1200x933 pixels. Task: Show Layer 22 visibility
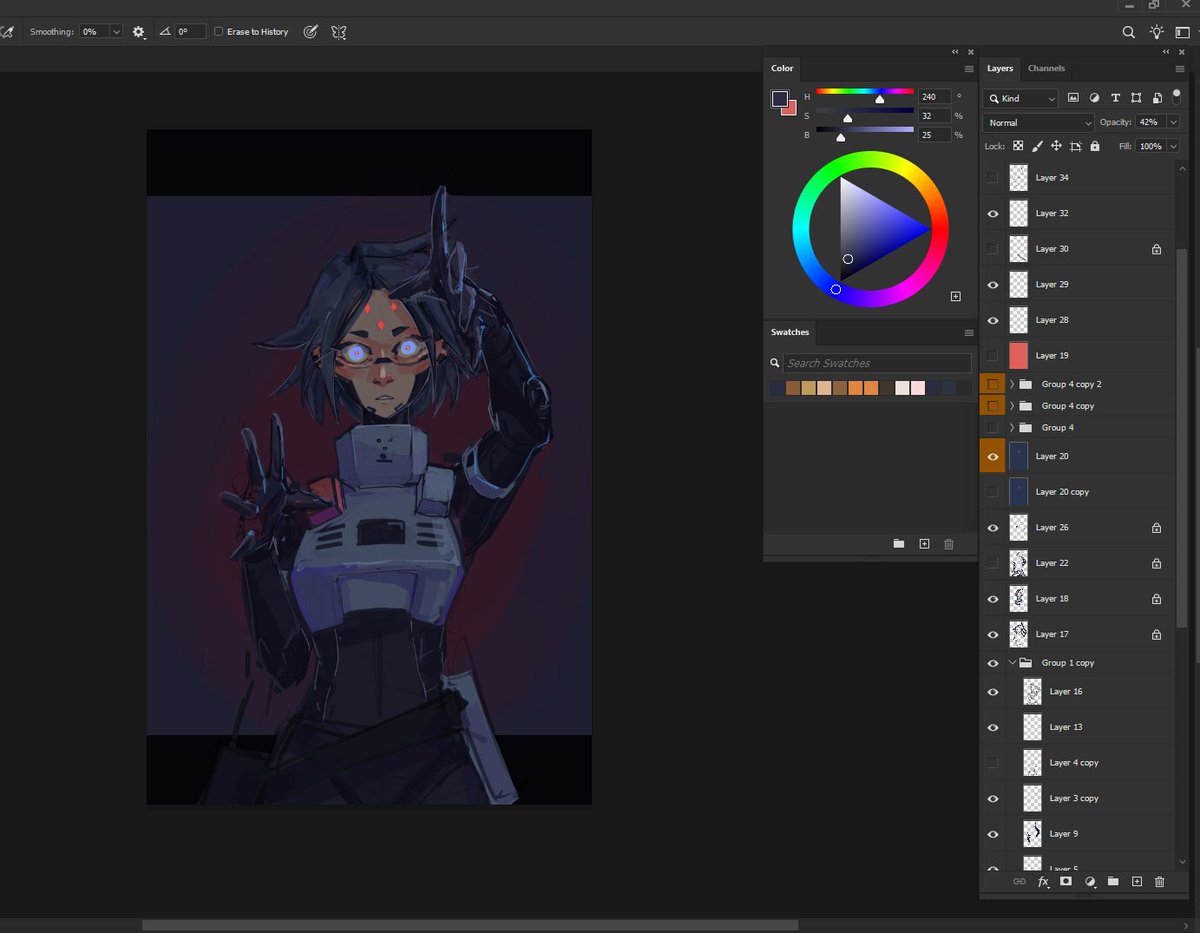point(992,563)
